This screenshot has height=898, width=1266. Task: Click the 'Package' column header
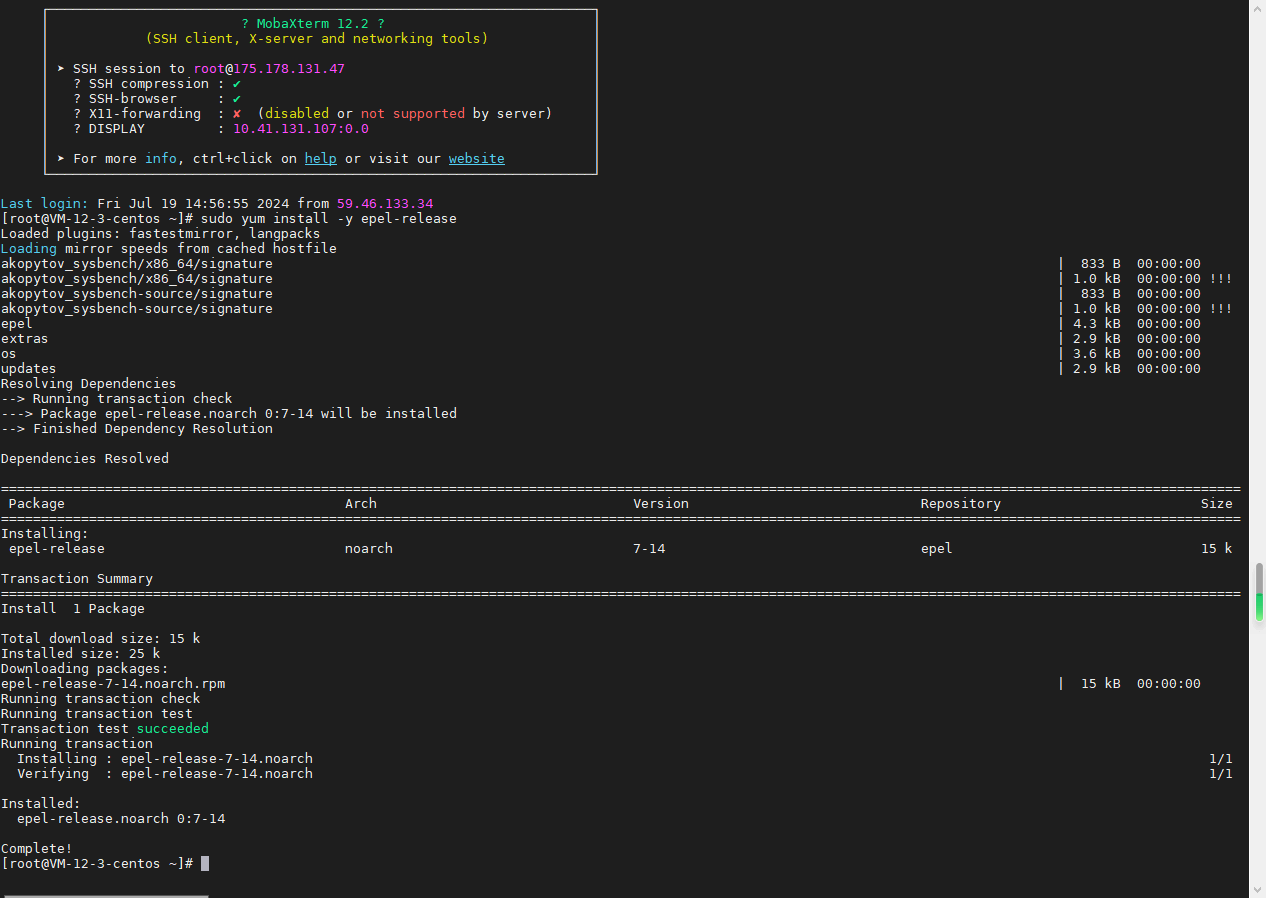point(37,504)
